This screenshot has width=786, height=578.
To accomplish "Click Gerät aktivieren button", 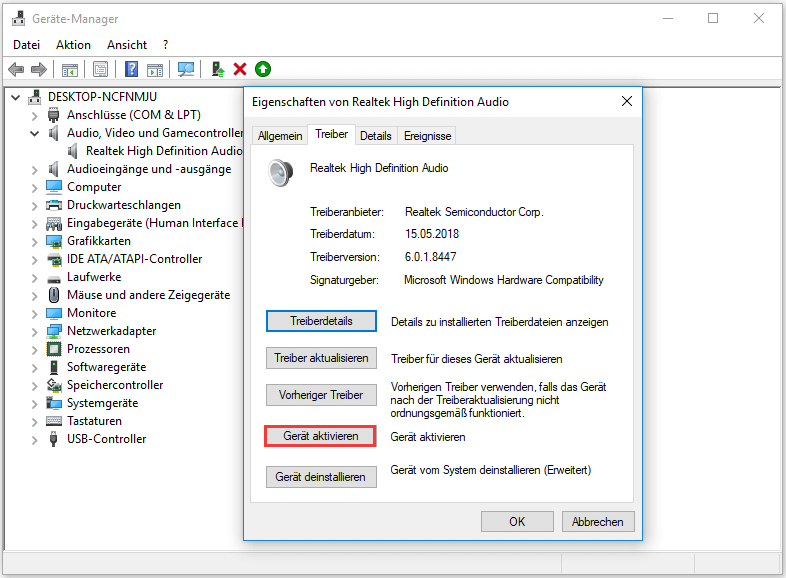I will click(x=320, y=436).
